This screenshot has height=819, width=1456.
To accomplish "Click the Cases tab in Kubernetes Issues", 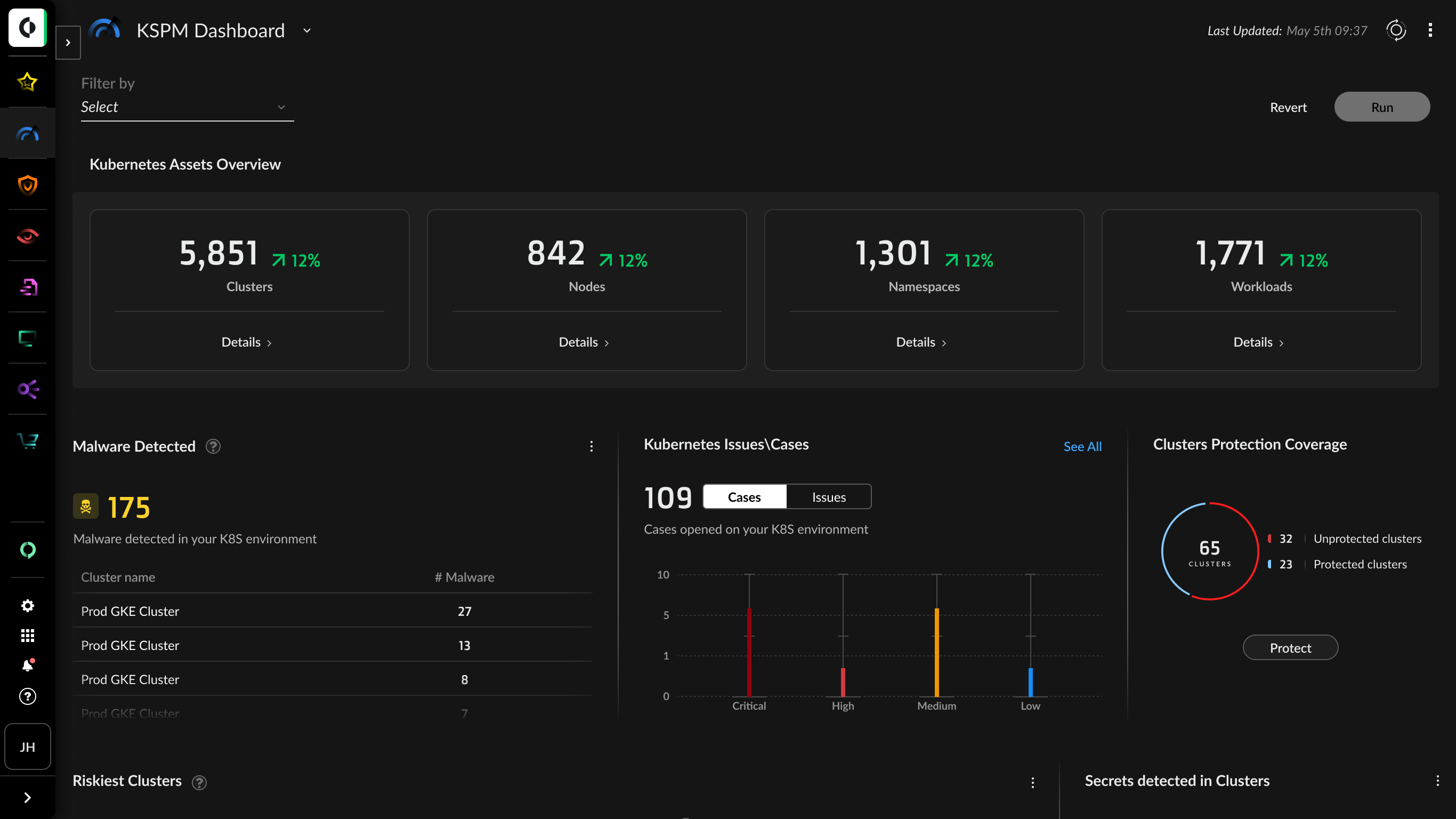I will 745,497.
